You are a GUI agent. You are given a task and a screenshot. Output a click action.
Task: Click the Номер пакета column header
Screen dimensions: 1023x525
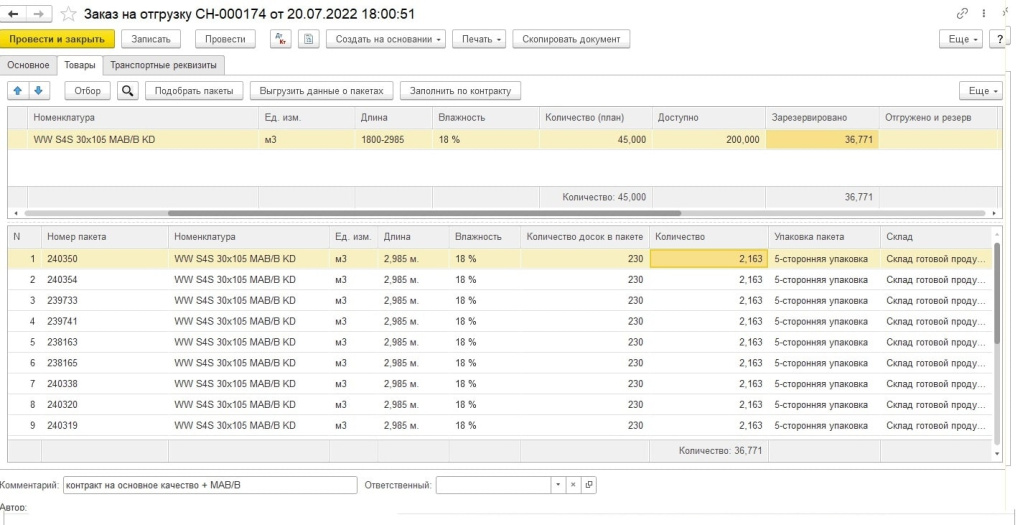point(104,237)
